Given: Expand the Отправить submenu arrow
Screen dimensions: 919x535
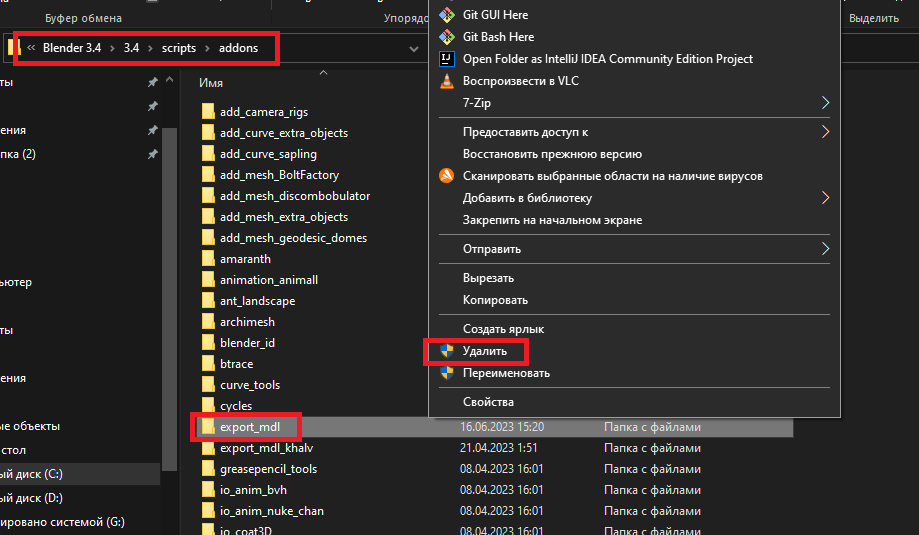Looking at the screenshot, I should tap(825, 249).
